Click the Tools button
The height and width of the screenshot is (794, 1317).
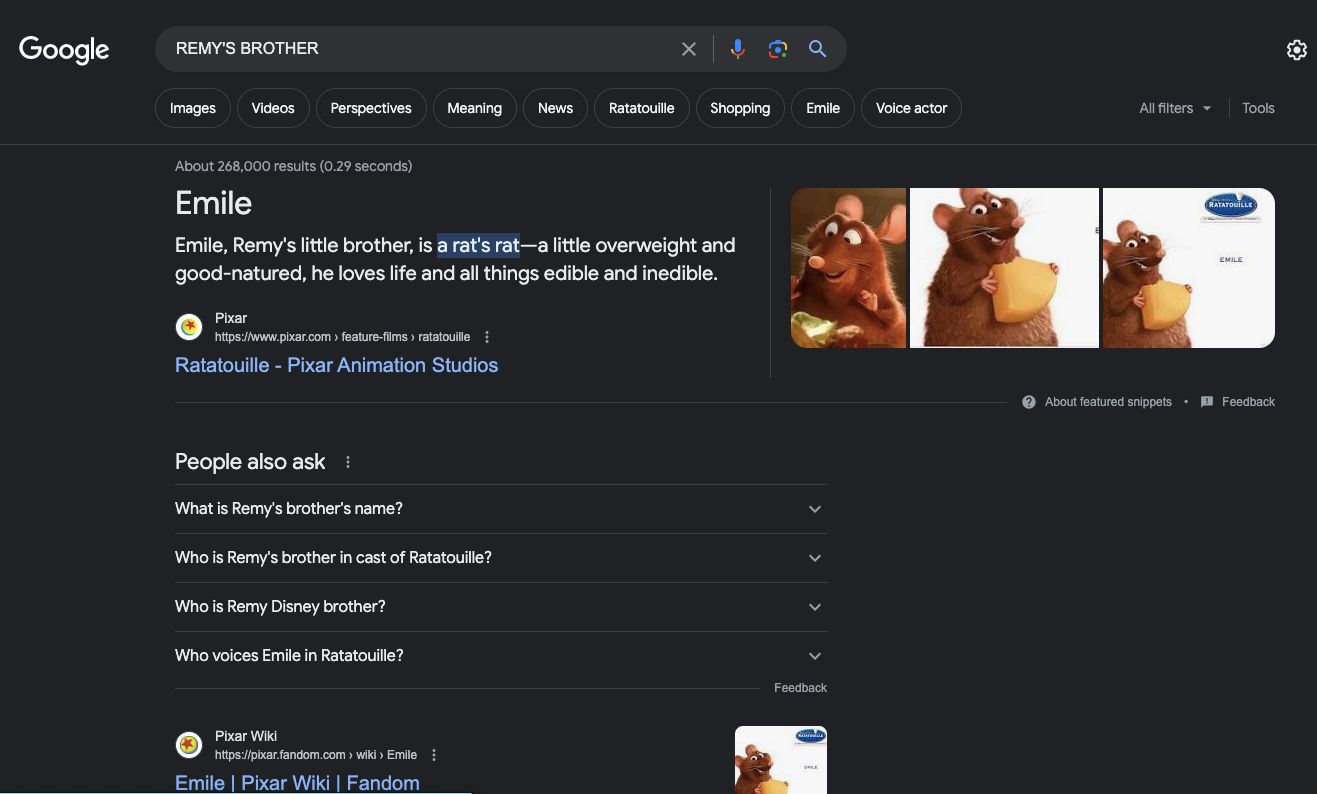click(1258, 108)
